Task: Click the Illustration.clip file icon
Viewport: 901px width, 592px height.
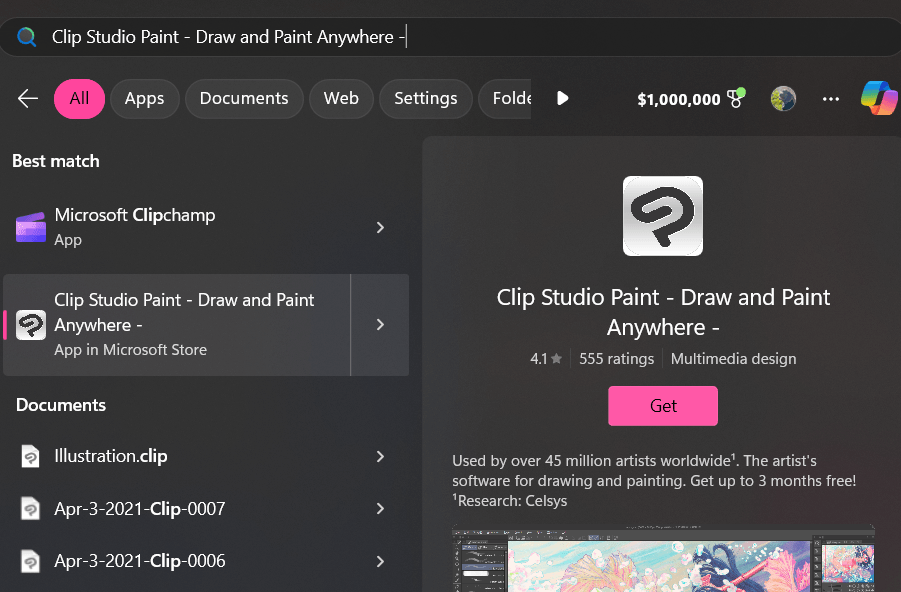Action: point(30,456)
